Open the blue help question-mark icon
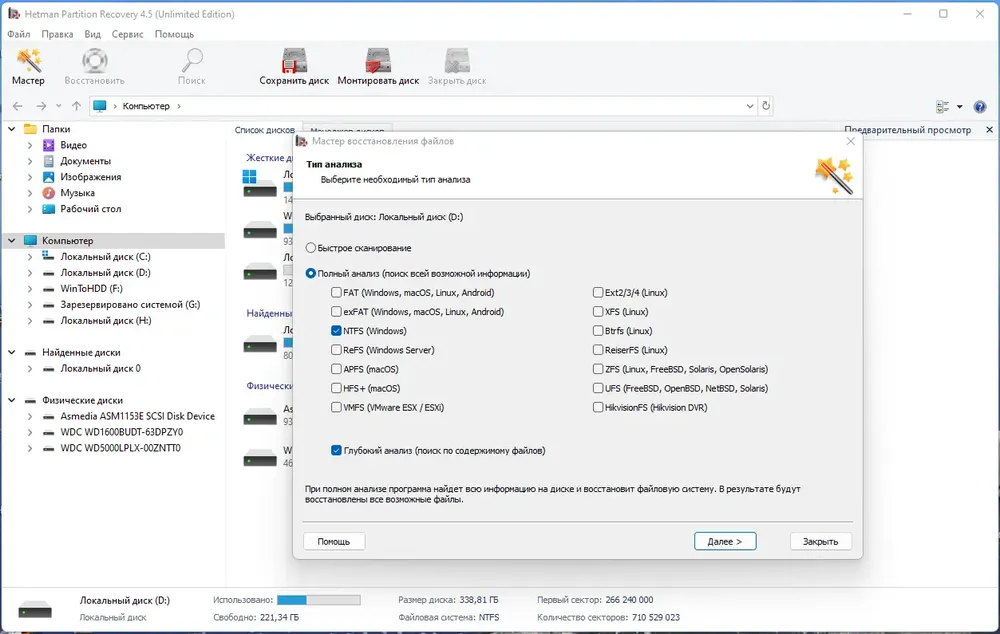Image resolution: width=1000 pixels, height=634 pixels. 980,107
